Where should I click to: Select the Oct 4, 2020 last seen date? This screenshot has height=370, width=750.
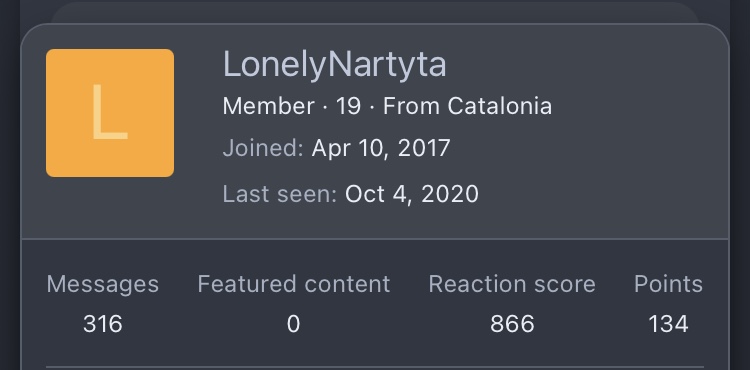point(411,194)
